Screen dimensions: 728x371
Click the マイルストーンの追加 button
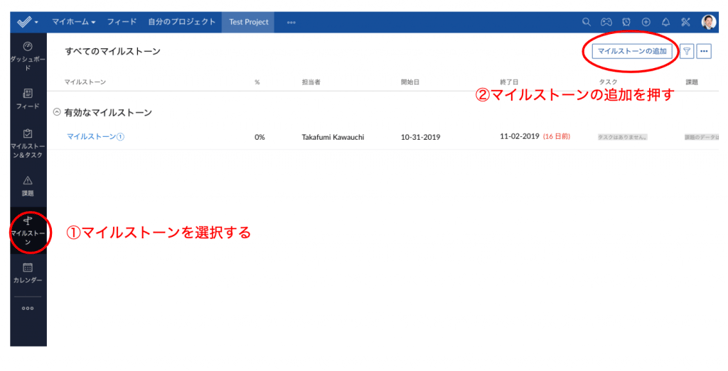[x=632, y=51]
